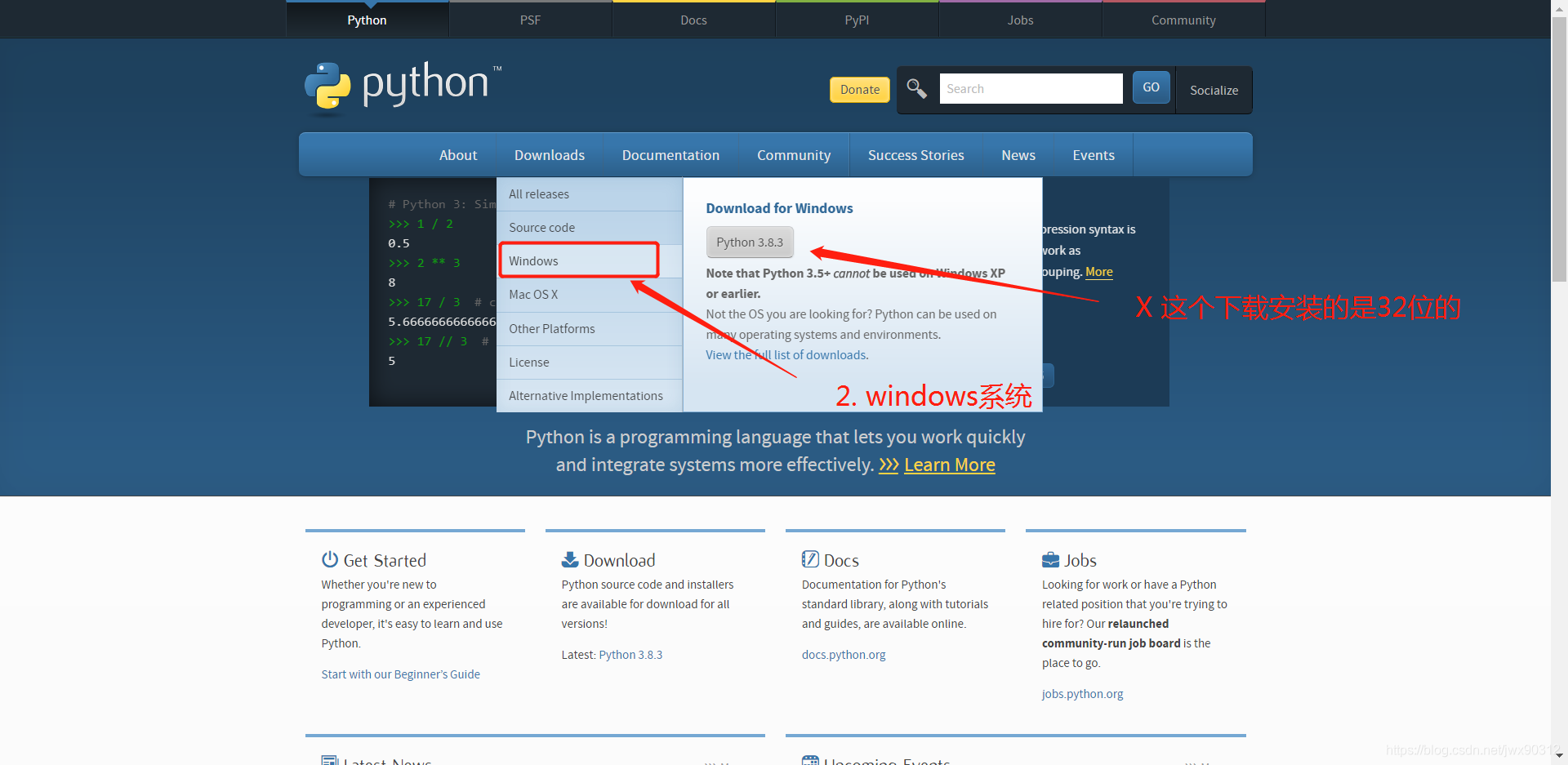Click the Latest Python 3.8.3 link
Viewport: 1568px width, 765px height.
point(630,655)
